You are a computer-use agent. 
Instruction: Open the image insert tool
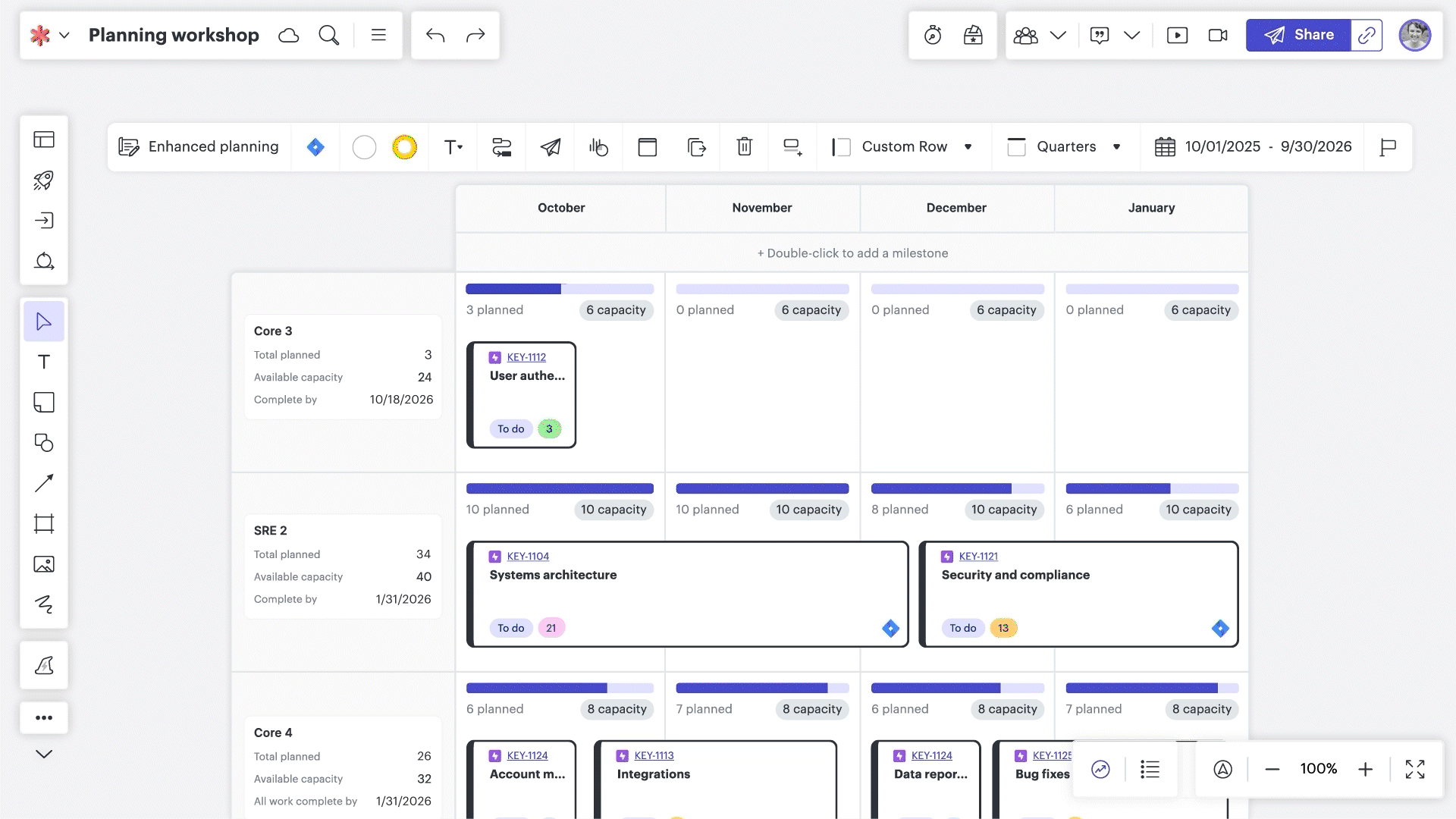44,563
